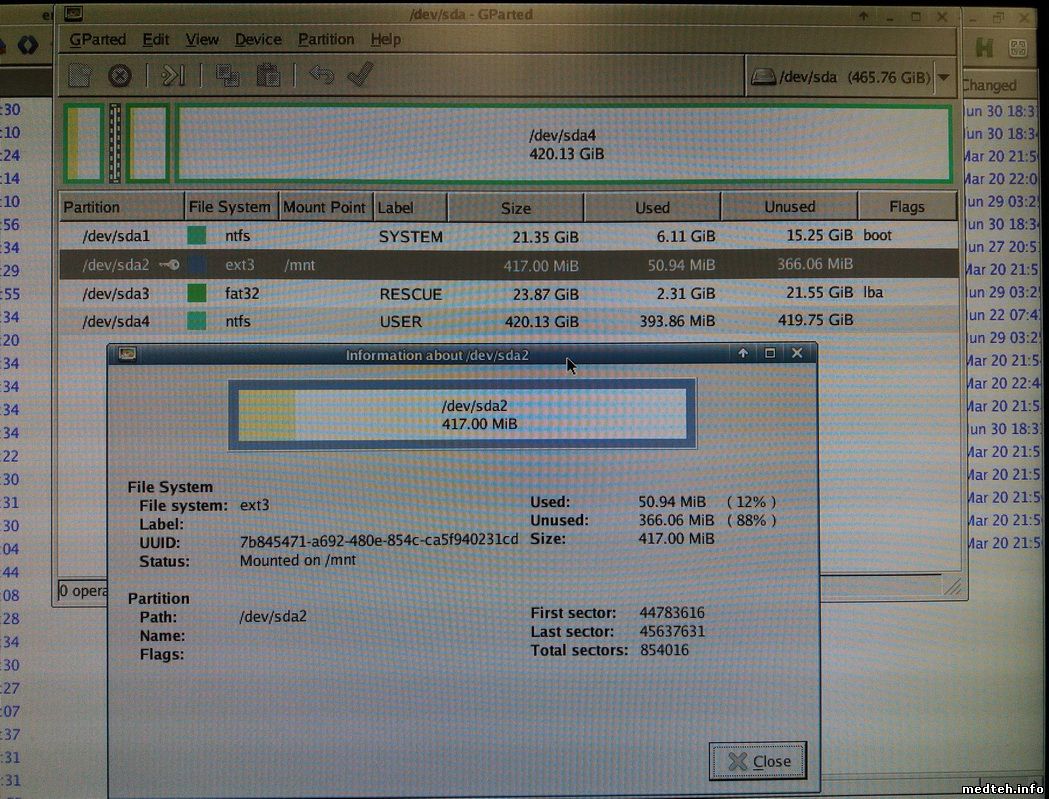Click the Size column header

click(x=515, y=207)
